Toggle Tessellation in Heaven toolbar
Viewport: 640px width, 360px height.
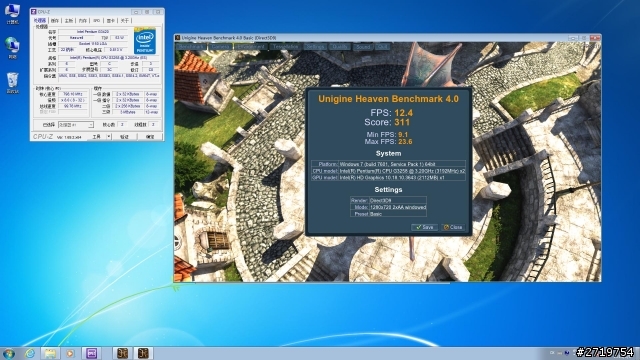click(x=286, y=47)
